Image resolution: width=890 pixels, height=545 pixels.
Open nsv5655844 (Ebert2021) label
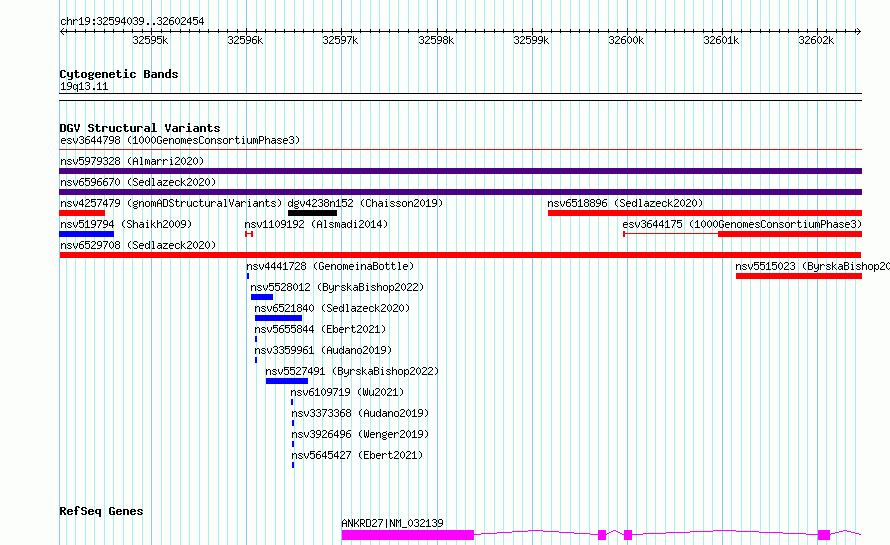click(x=320, y=329)
